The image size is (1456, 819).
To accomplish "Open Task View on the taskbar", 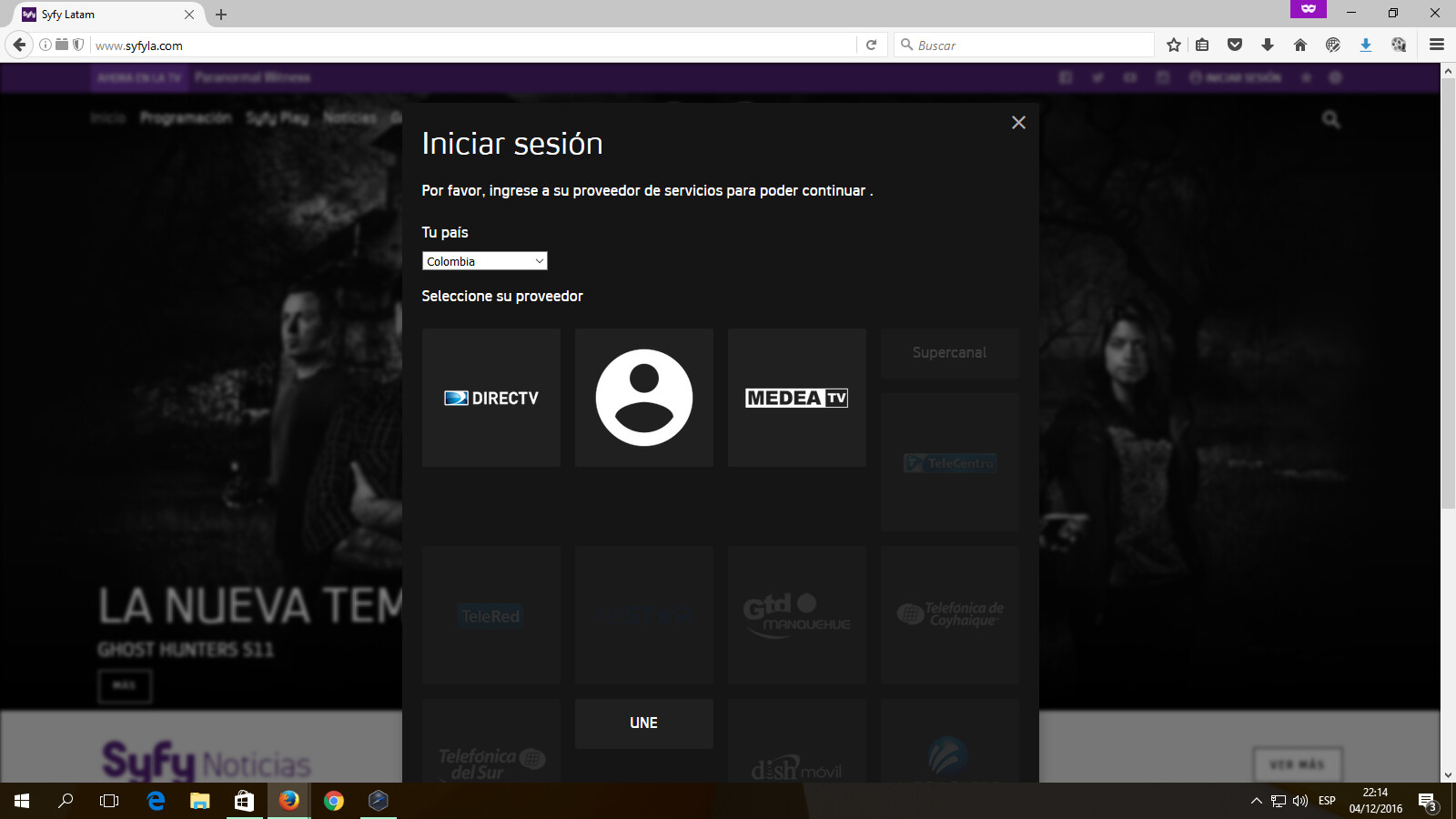I will click(x=109, y=801).
